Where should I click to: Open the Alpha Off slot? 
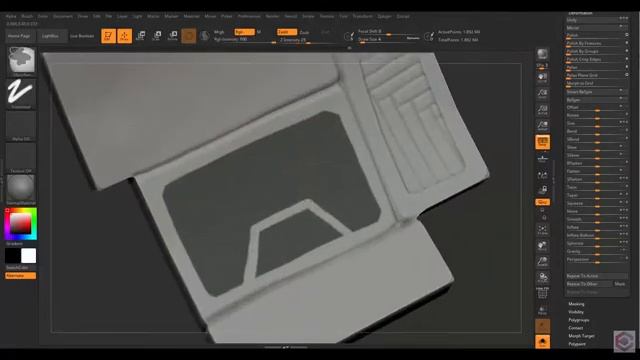pyautogui.click(x=21, y=126)
